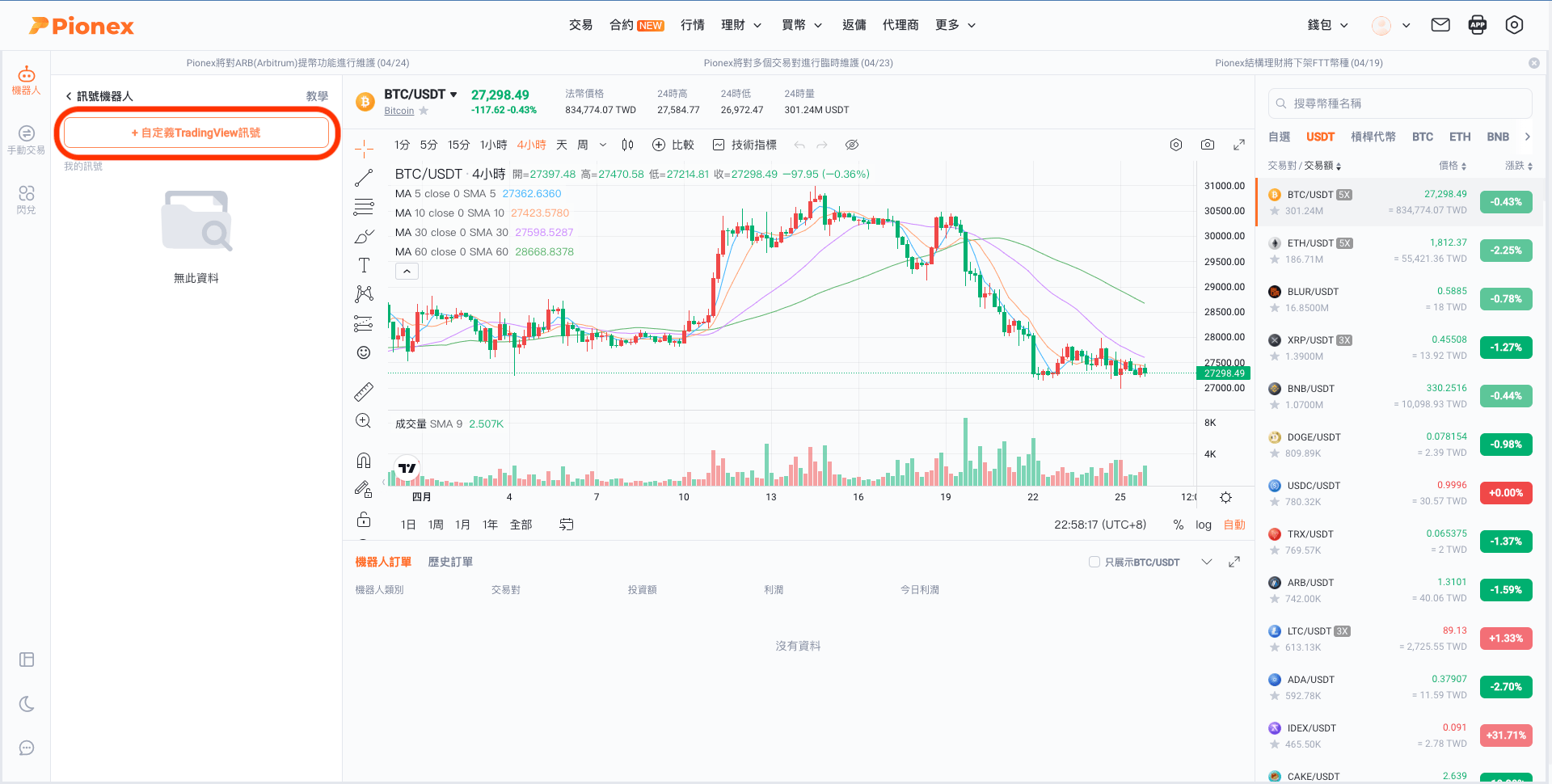
Task: Open the mail inbox icon
Action: (x=1440, y=25)
